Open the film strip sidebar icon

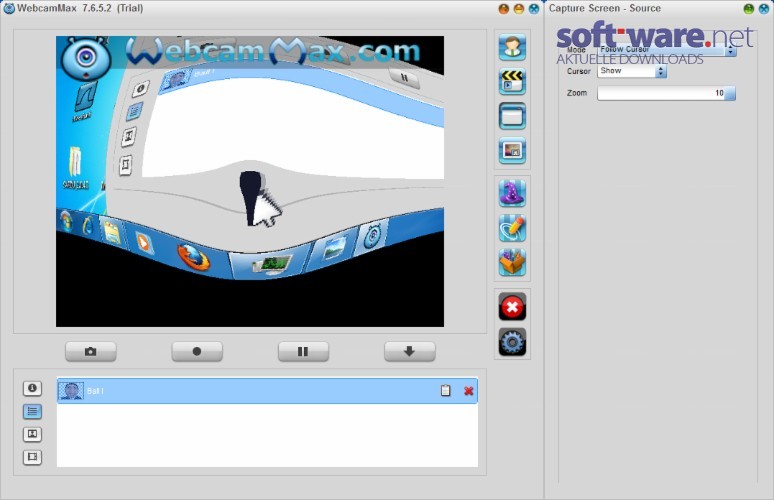point(32,457)
